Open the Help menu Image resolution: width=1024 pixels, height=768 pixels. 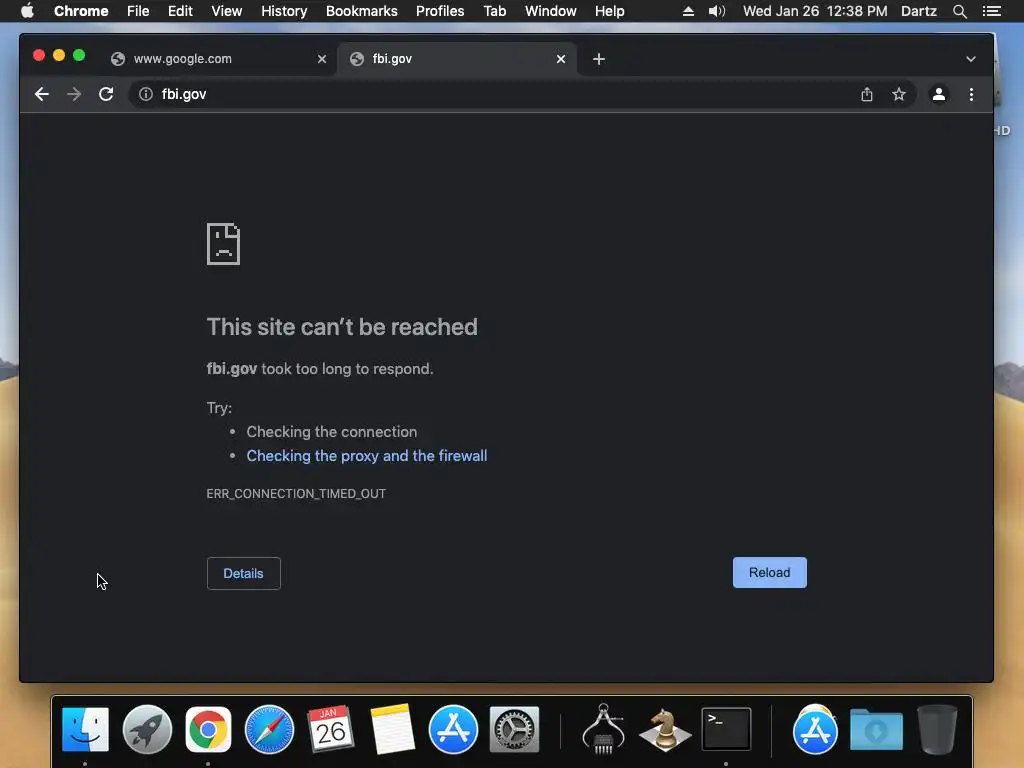609,11
